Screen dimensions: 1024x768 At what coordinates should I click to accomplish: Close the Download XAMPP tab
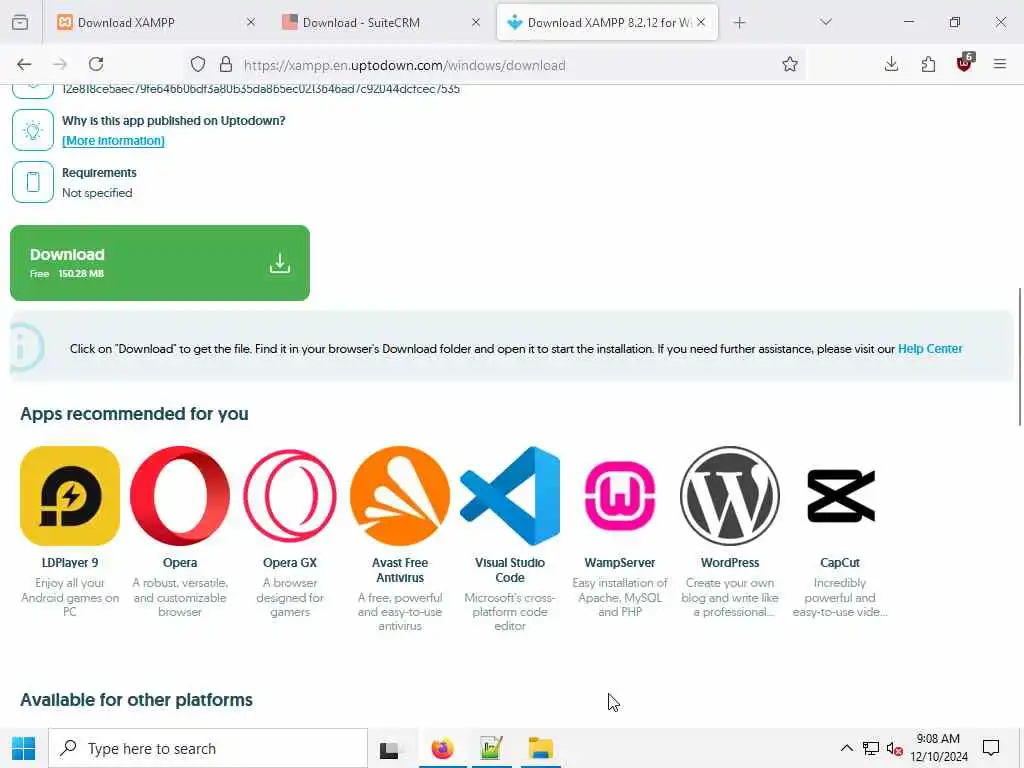251,22
